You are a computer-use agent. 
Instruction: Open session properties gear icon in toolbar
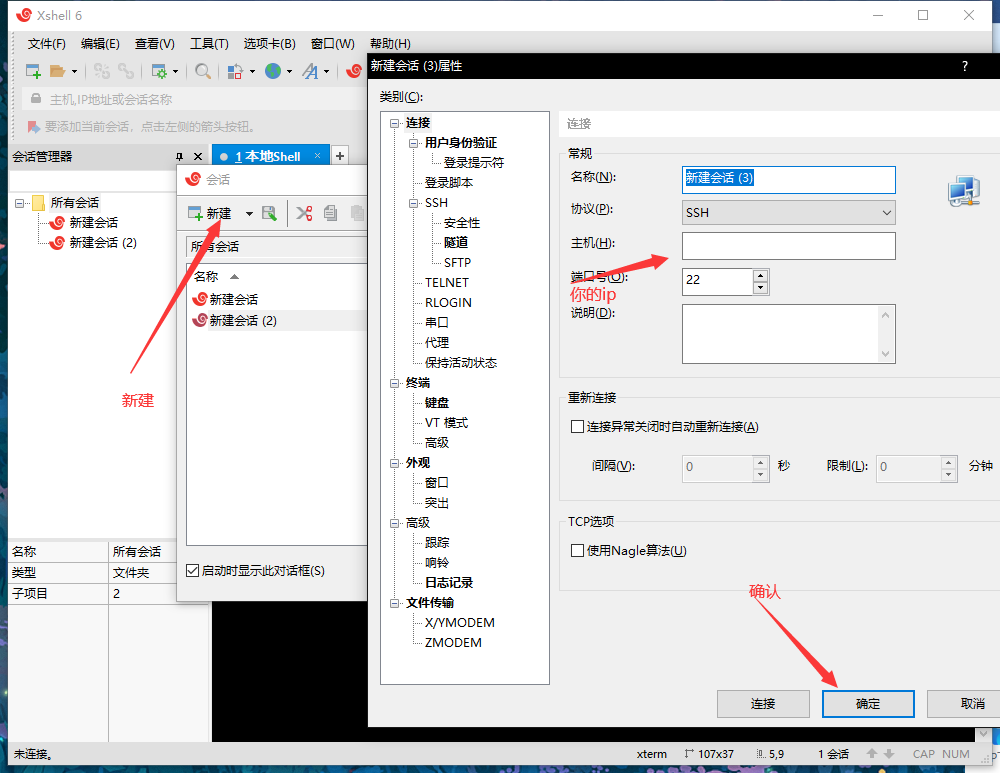click(x=159, y=71)
